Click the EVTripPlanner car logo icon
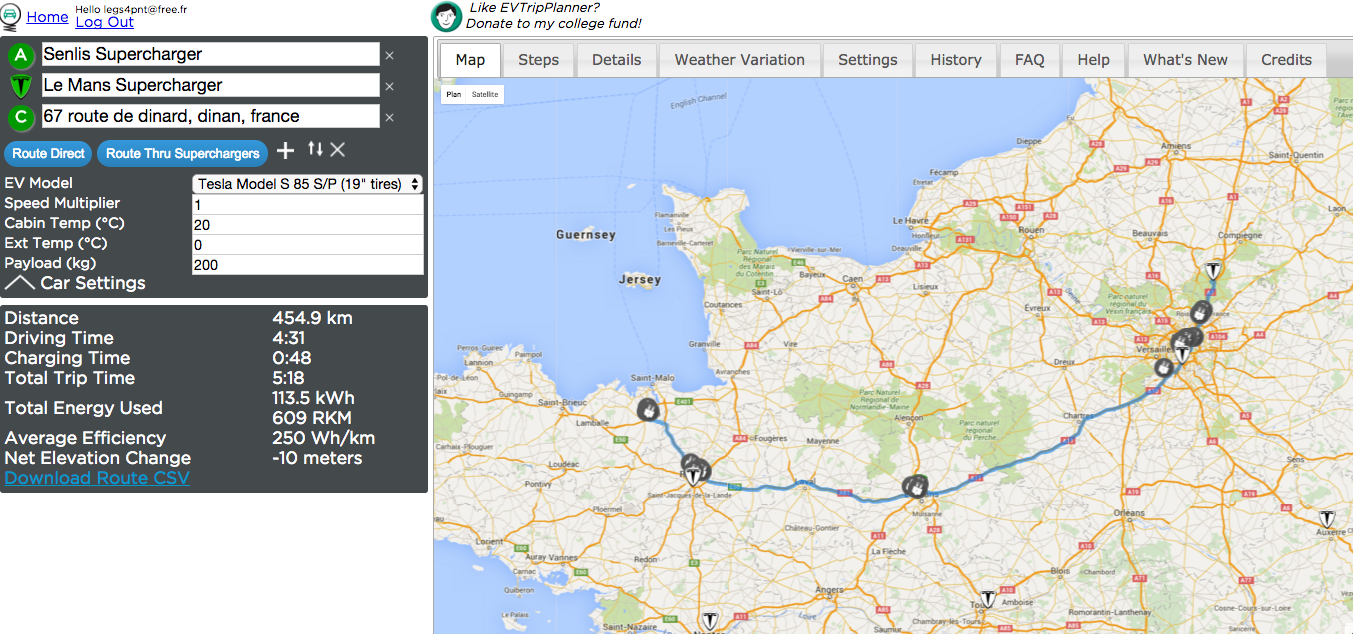1353x634 pixels. click(x=12, y=15)
